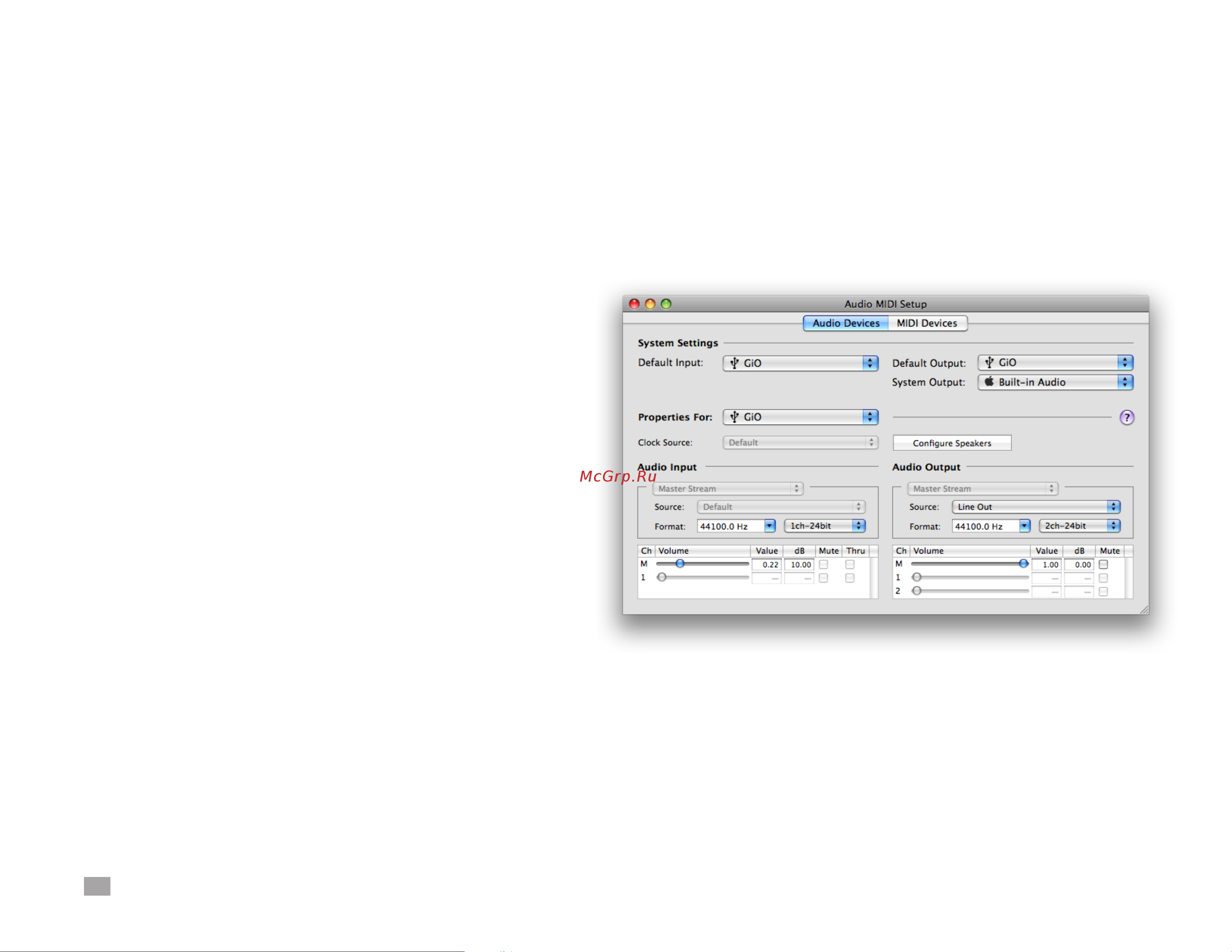Click the output master dB field 0.00
1232x952 pixels.
click(1078, 564)
